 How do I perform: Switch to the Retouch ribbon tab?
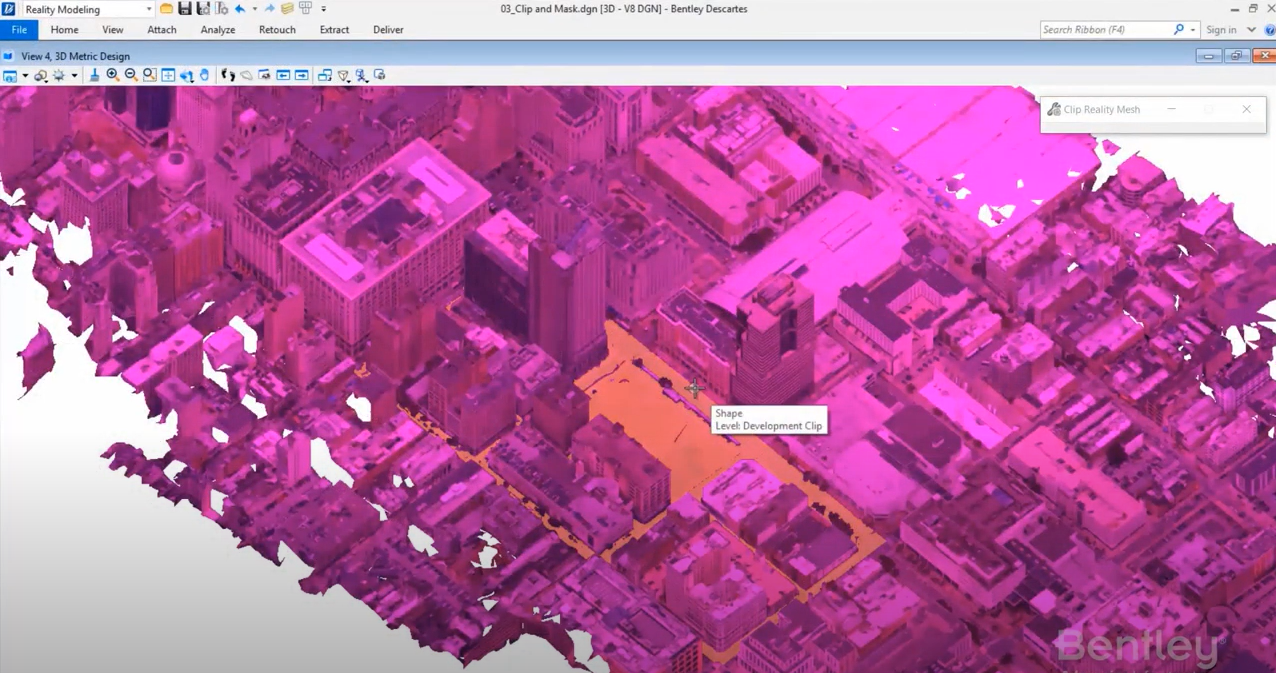(x=277, y=30)
